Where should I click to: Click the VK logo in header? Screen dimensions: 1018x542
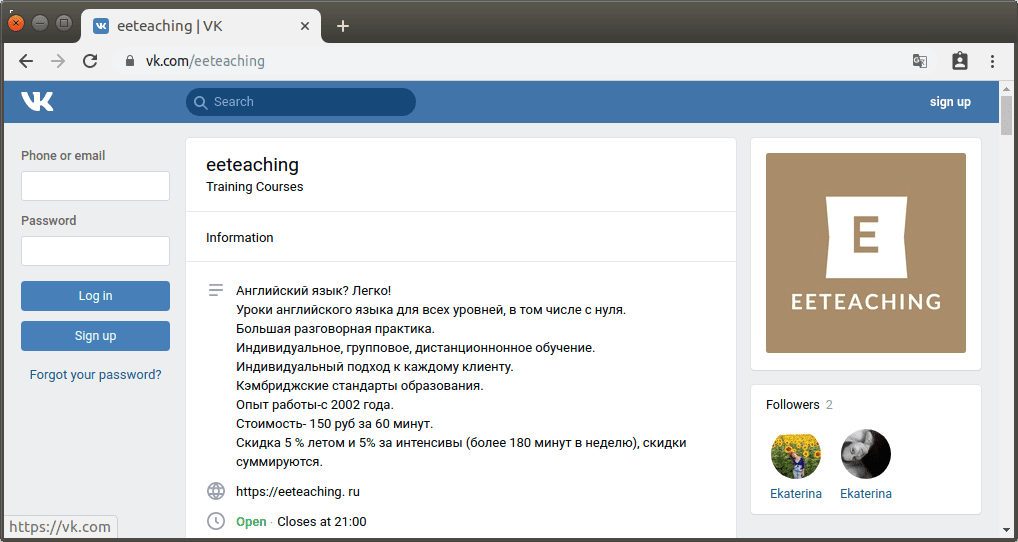[x=37, y=102]
